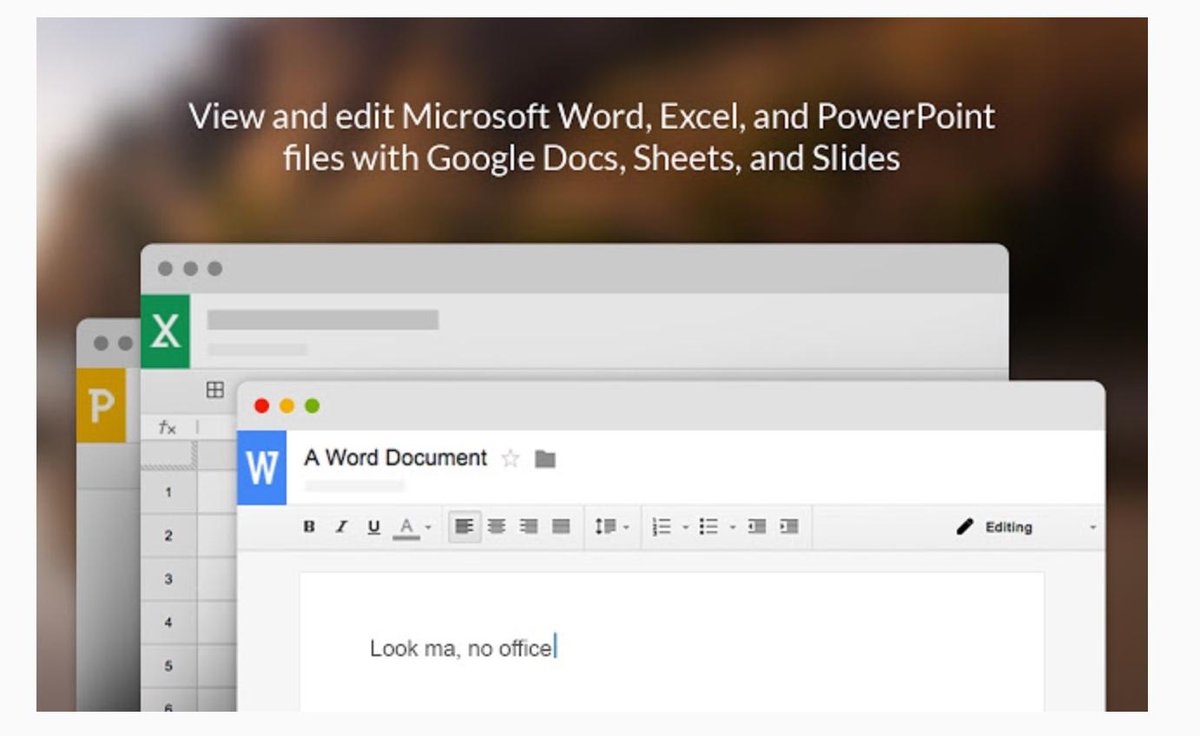
Task: Align text right
Action: click(x=529, y=527)
